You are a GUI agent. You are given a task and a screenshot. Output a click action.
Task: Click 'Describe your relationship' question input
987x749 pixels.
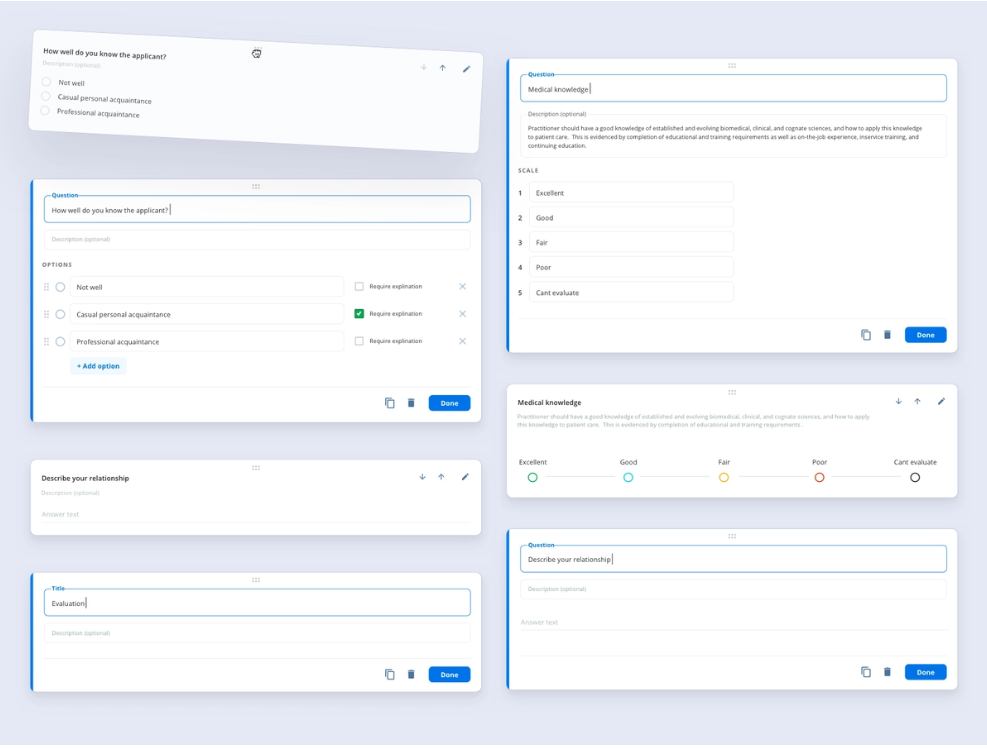[733, 559]
